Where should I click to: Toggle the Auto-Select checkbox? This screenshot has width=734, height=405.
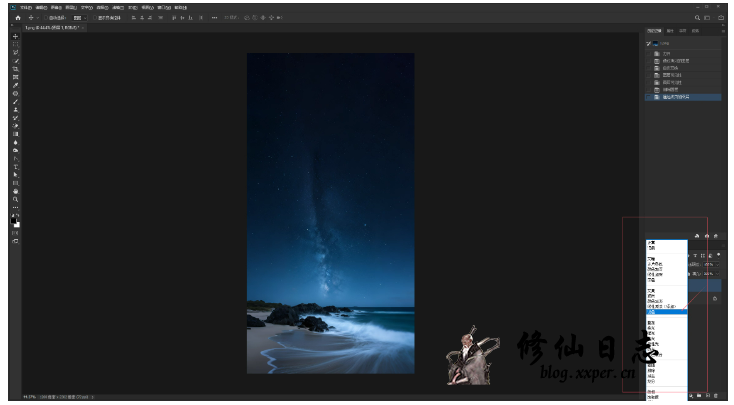click(47, 18)
